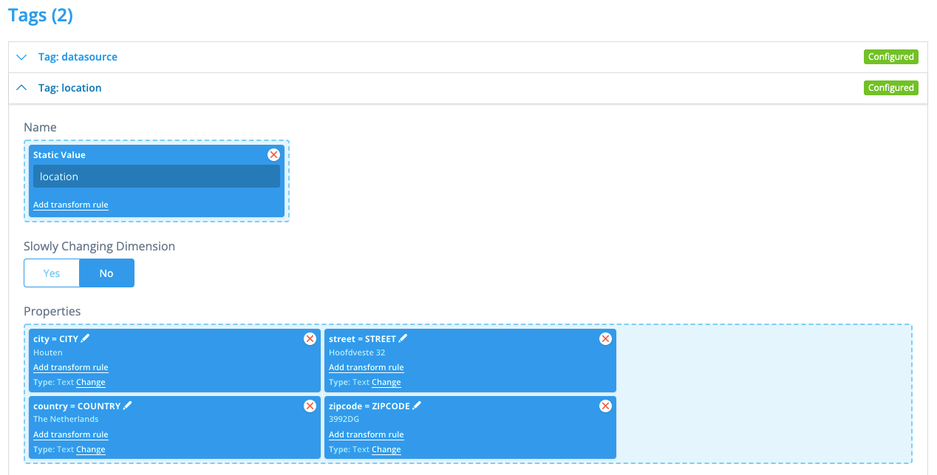The image size is (937, 475).
Task: Edit the country = COUNTRY property name
Action: point(128,406)
